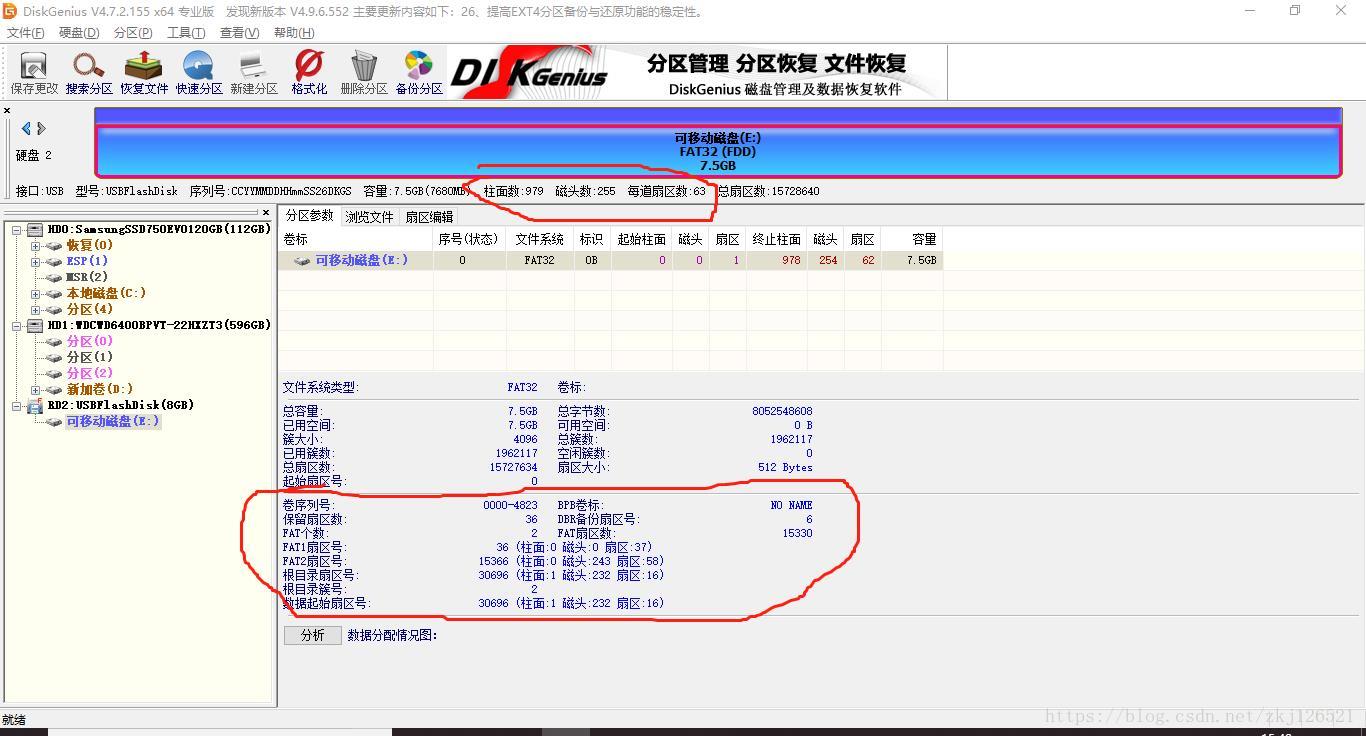This screenshot has height=736, width=1366.
Task: Select MSR(2) in the disk tree
Action: coord(87,277)
